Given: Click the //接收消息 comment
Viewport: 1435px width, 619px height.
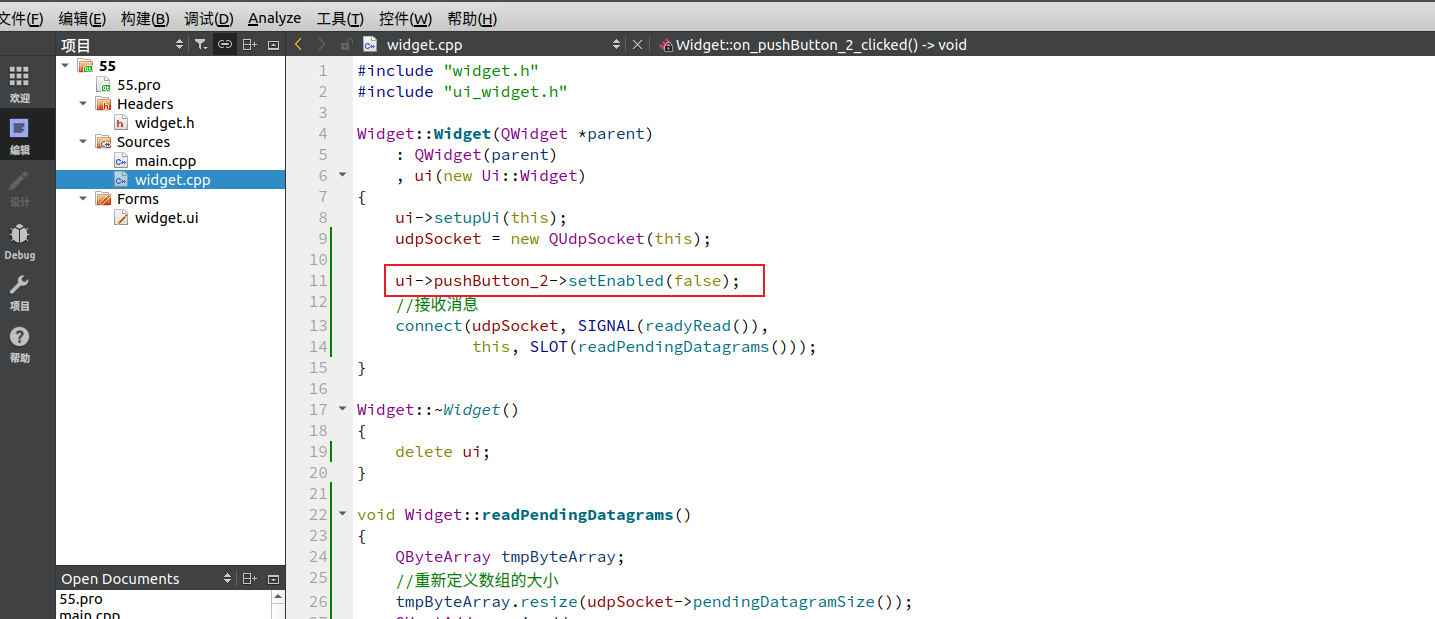Looking at the screenshot, I should point(436,304).
